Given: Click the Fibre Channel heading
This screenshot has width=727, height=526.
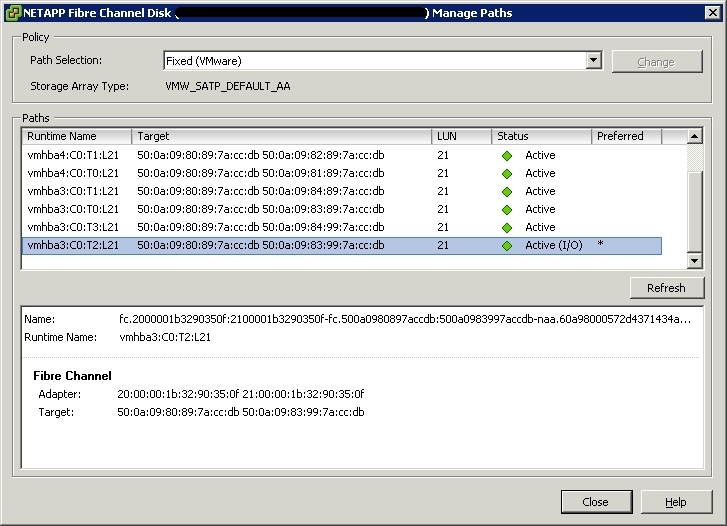Looking at the screenshot, I should [x=72, y=376].
